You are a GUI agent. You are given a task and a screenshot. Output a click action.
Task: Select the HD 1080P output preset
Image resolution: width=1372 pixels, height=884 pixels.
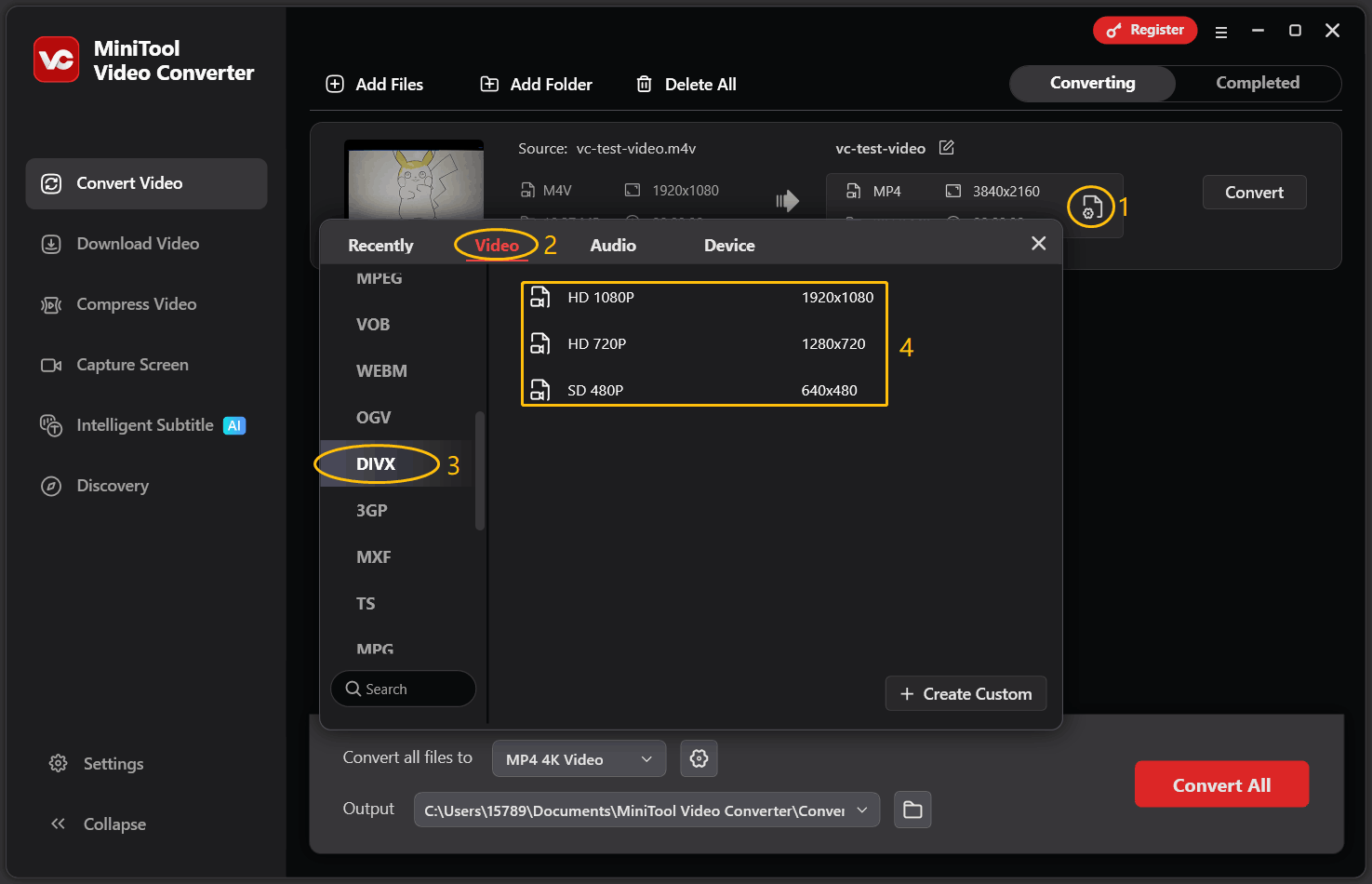pyautogui.click(x=704, y=297)
